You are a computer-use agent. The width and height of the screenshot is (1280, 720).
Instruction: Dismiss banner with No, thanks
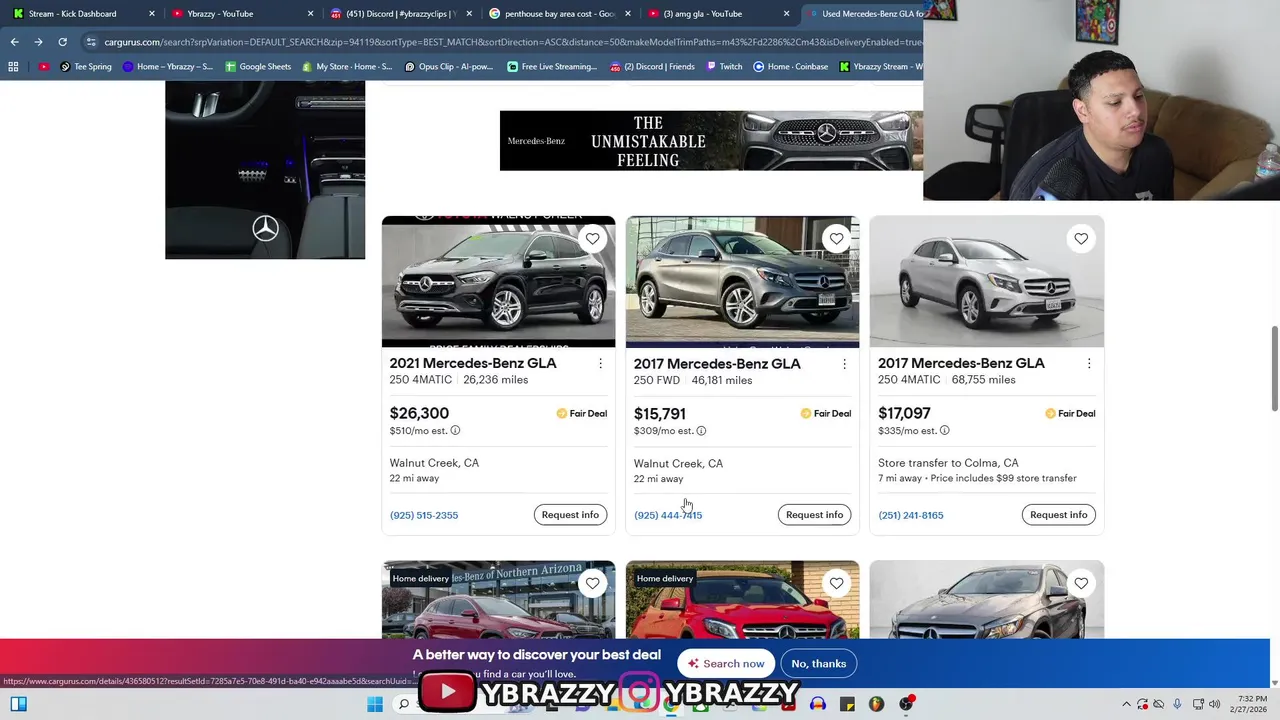pos(819,664)
